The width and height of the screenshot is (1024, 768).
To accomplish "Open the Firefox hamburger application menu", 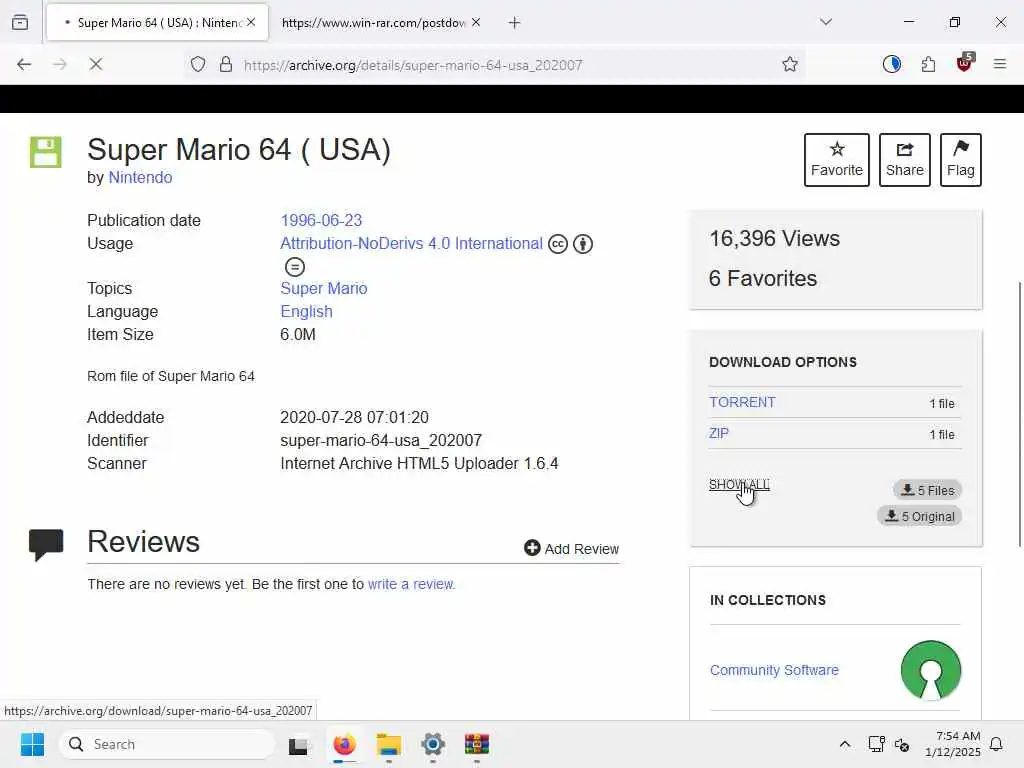I will [999, 64].
